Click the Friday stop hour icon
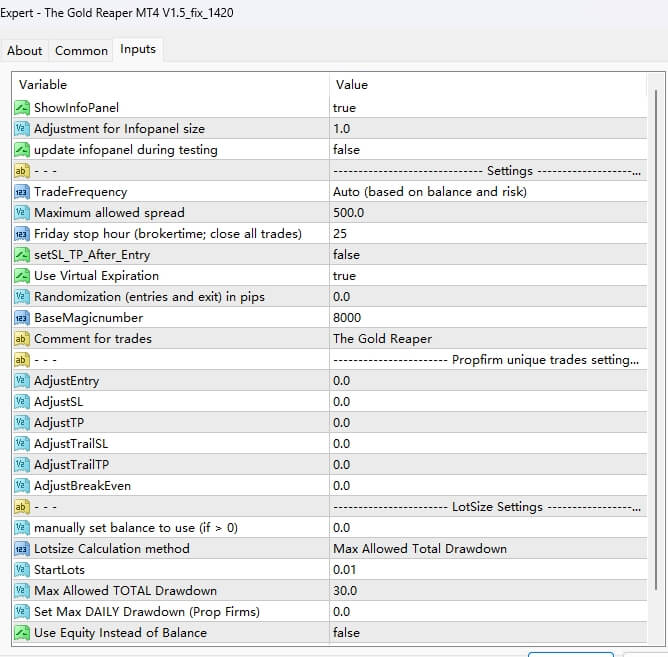This screenshot has height=657, width=668. (x=22, y=233)
